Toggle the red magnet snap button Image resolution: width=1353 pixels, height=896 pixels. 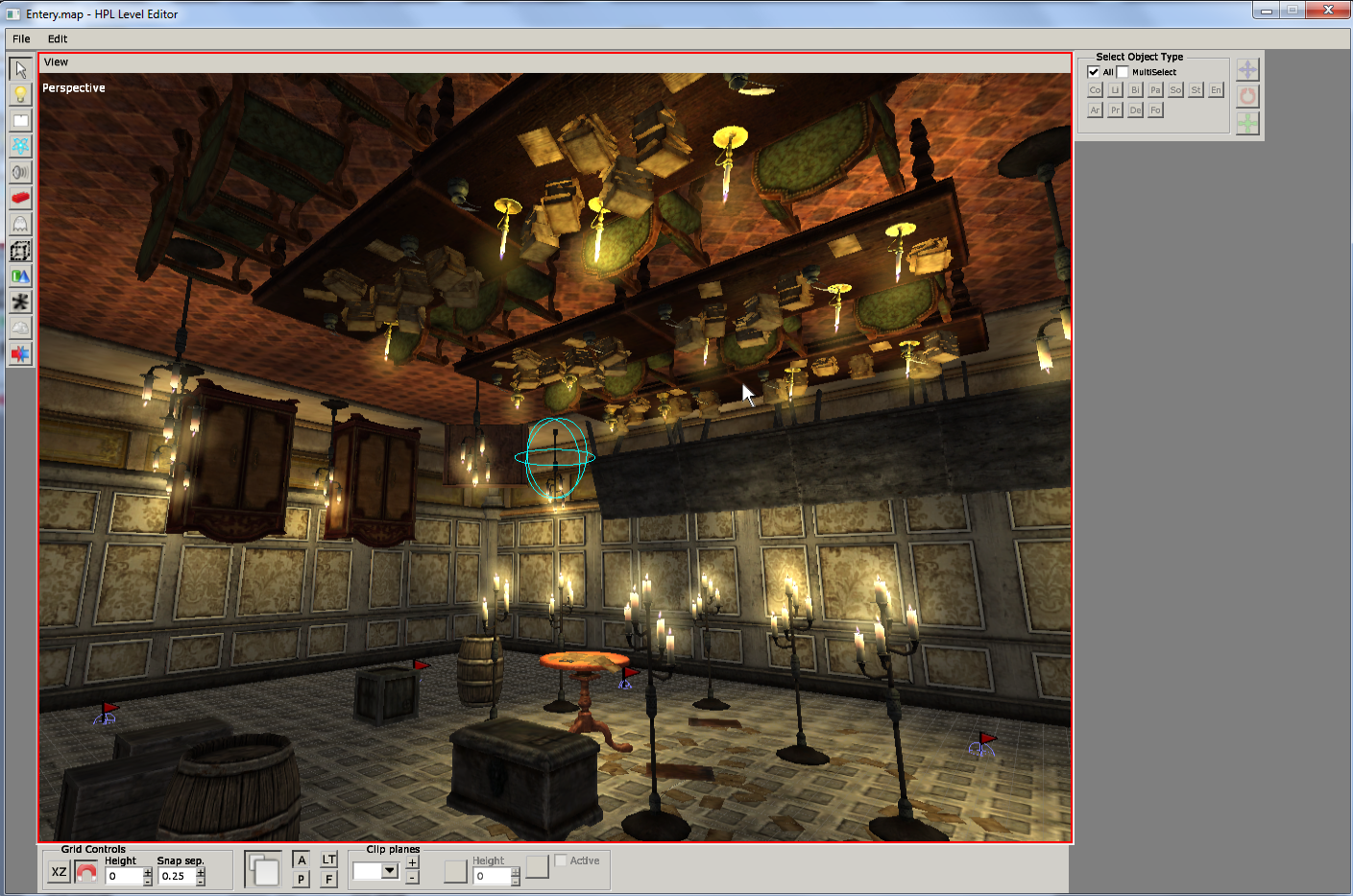click(x=86, y=872)
